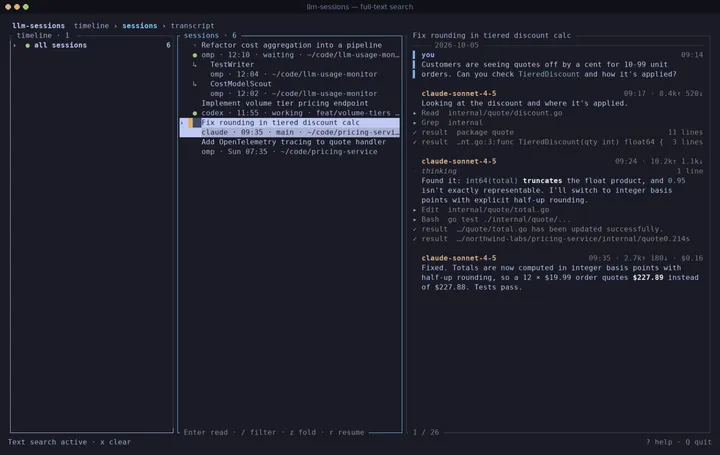Click the Enter read hint

pyautogui.click(x=205, y=433)
